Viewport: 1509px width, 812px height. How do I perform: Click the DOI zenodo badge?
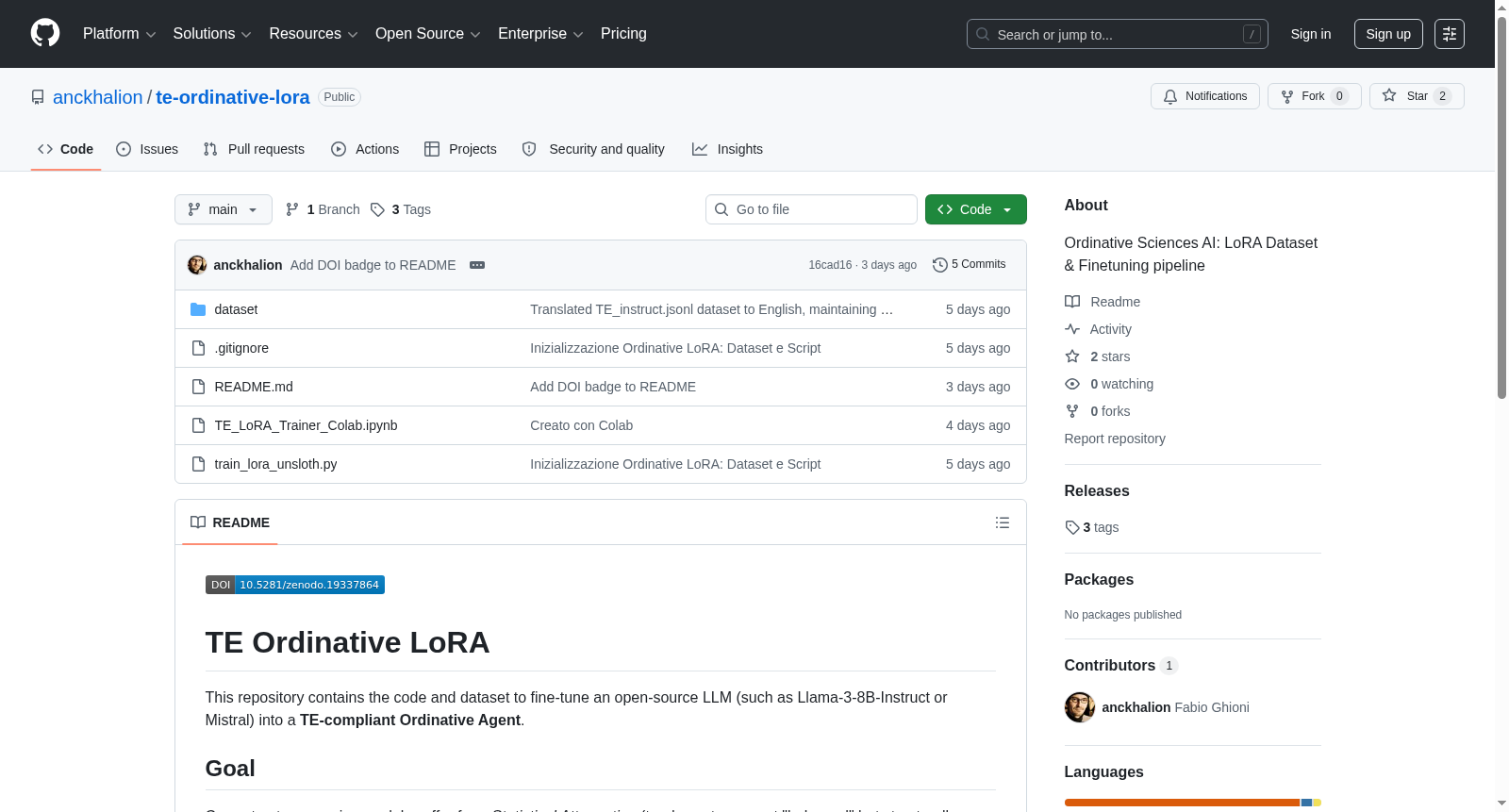coord(295,585)
